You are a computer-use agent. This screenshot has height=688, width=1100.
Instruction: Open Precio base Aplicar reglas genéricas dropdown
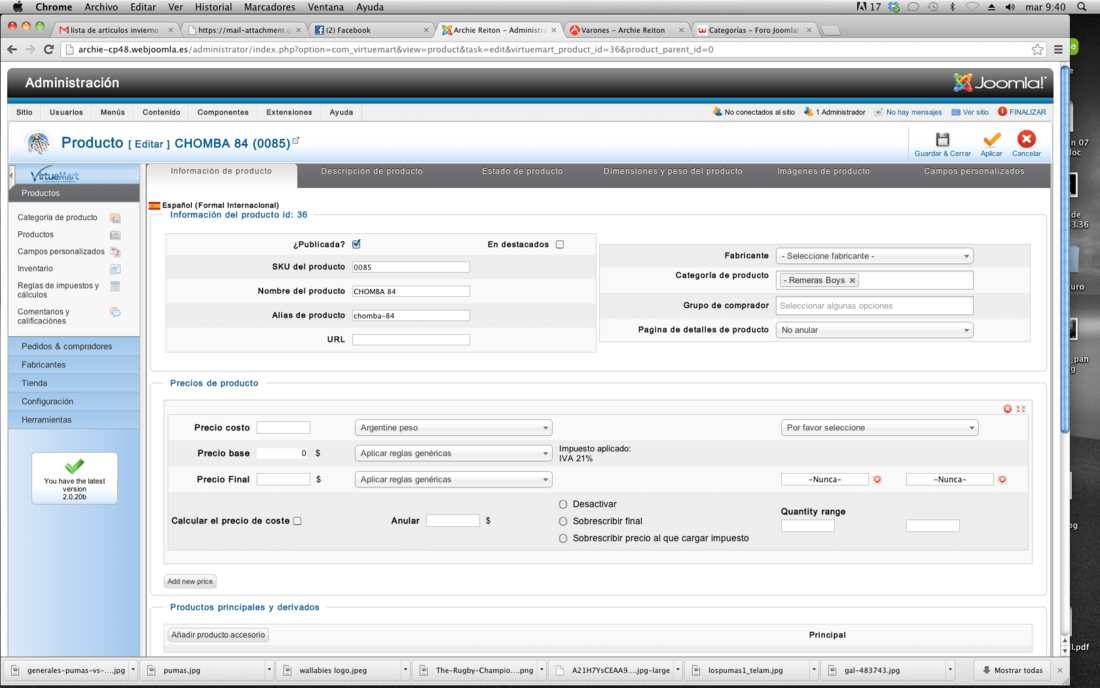point(453,454)
